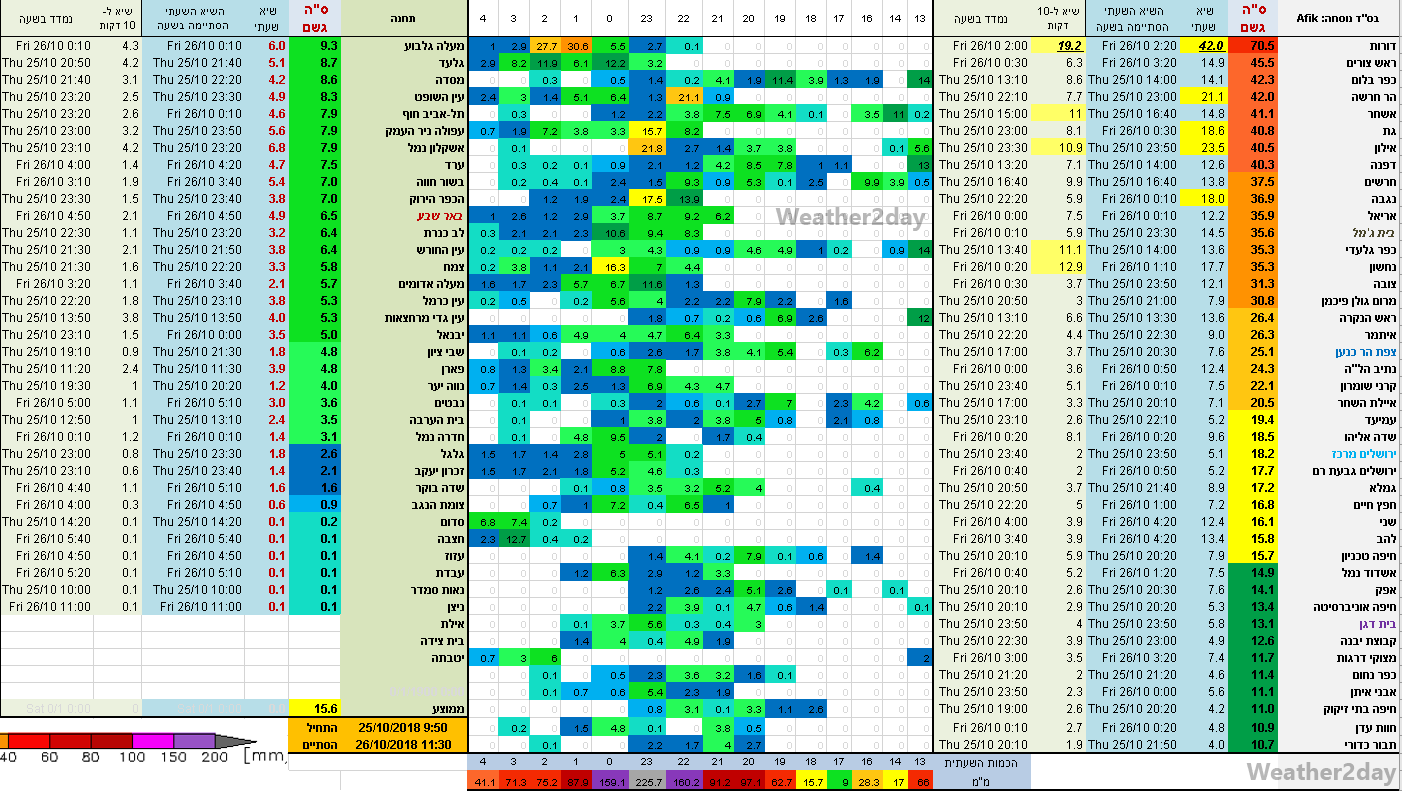Click the end time 26/10/2018 11:30 cell
The image size is (1402, 791).
point(403,743)
